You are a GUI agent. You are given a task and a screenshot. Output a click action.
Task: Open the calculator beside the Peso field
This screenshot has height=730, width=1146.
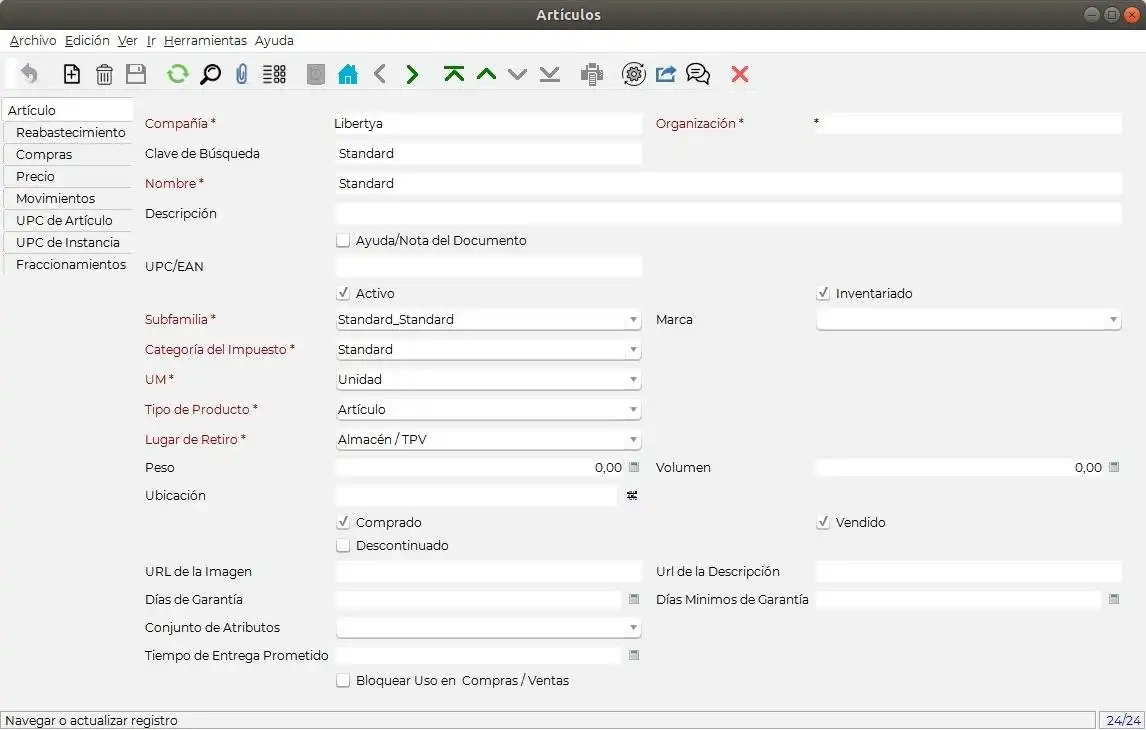(x=634, y=467)
